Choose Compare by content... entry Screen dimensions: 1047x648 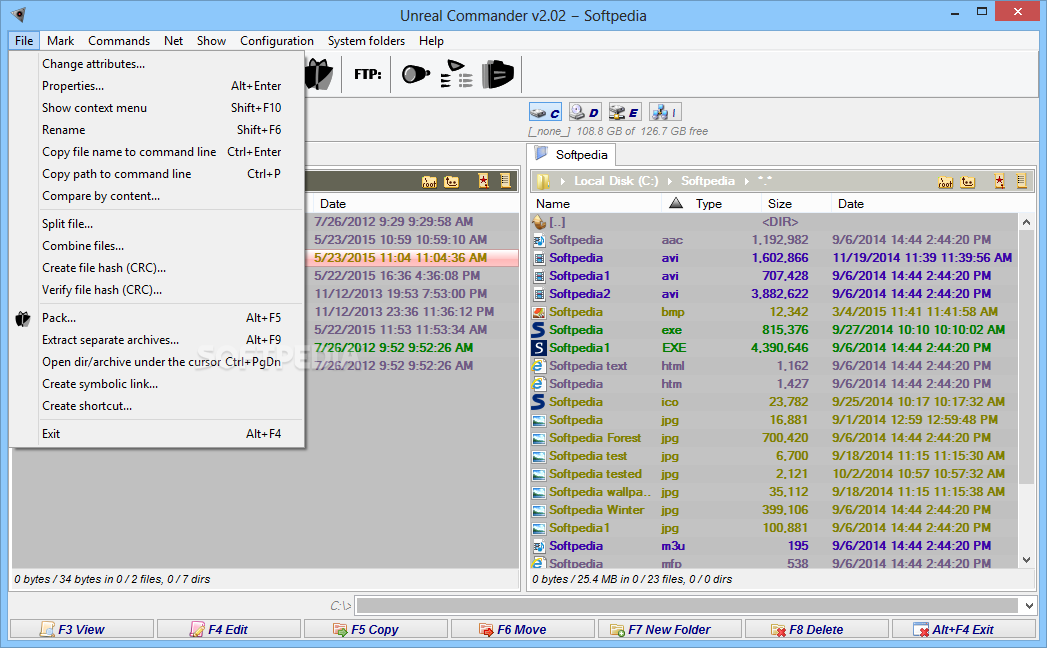pyautogui.click(x=157, y=196)
